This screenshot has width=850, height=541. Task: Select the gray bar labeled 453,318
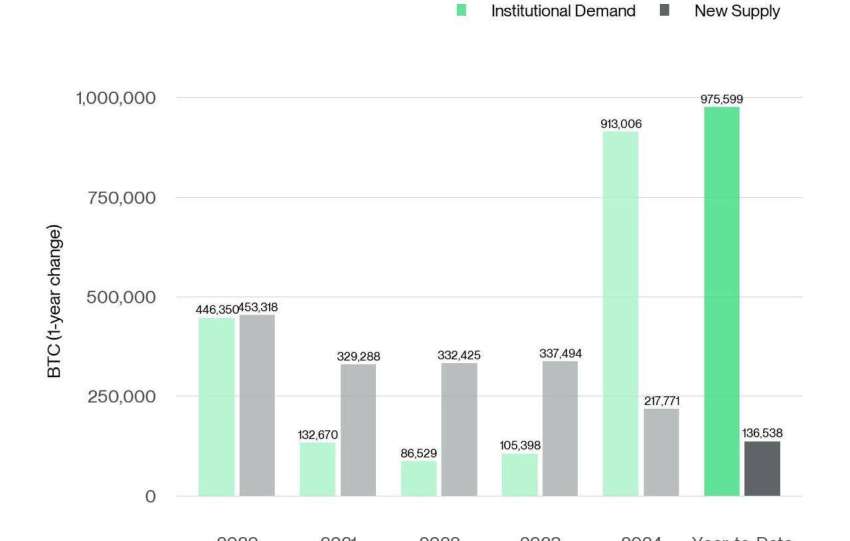click(x=257, y=405)
